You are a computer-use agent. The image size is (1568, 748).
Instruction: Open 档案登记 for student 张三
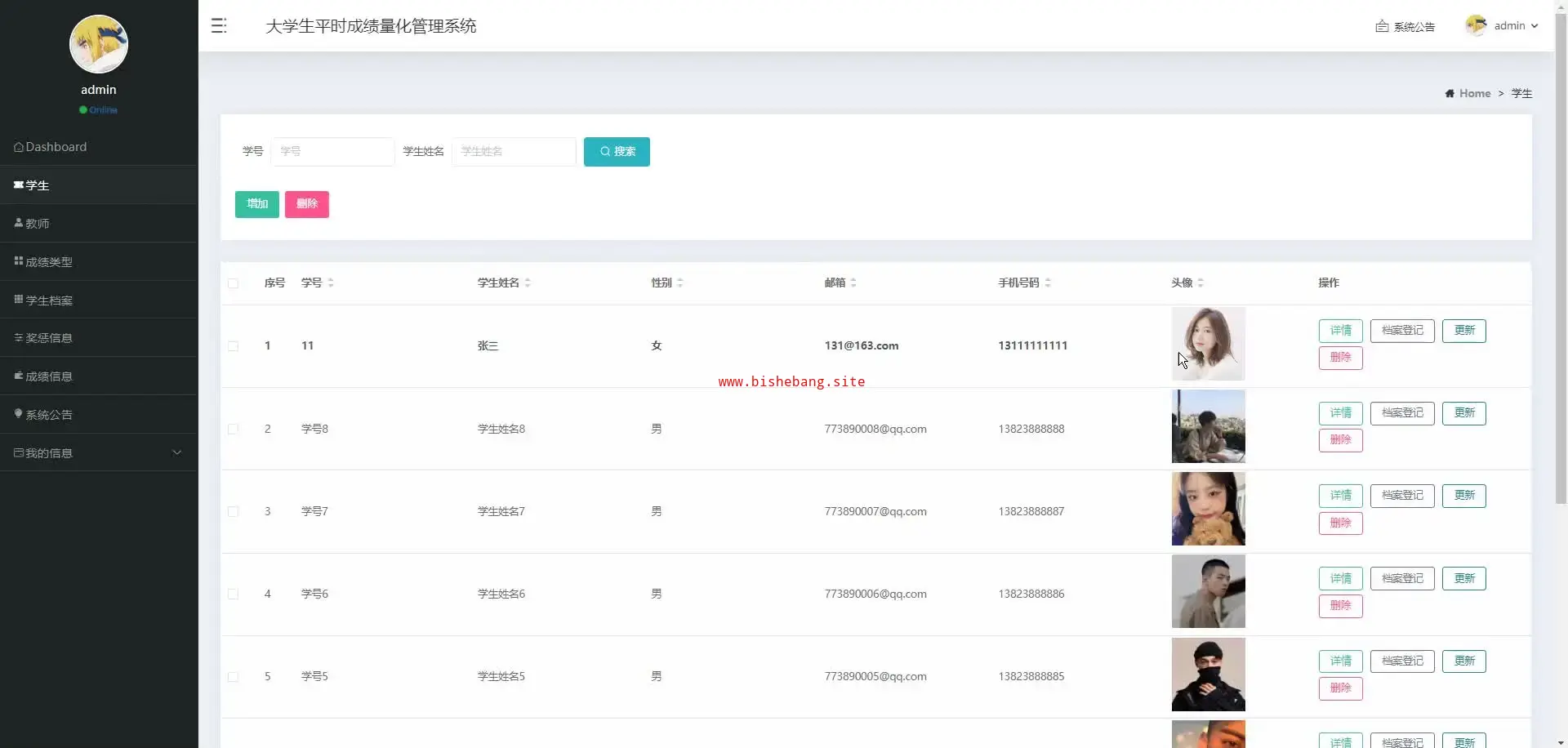point(1402,331)
